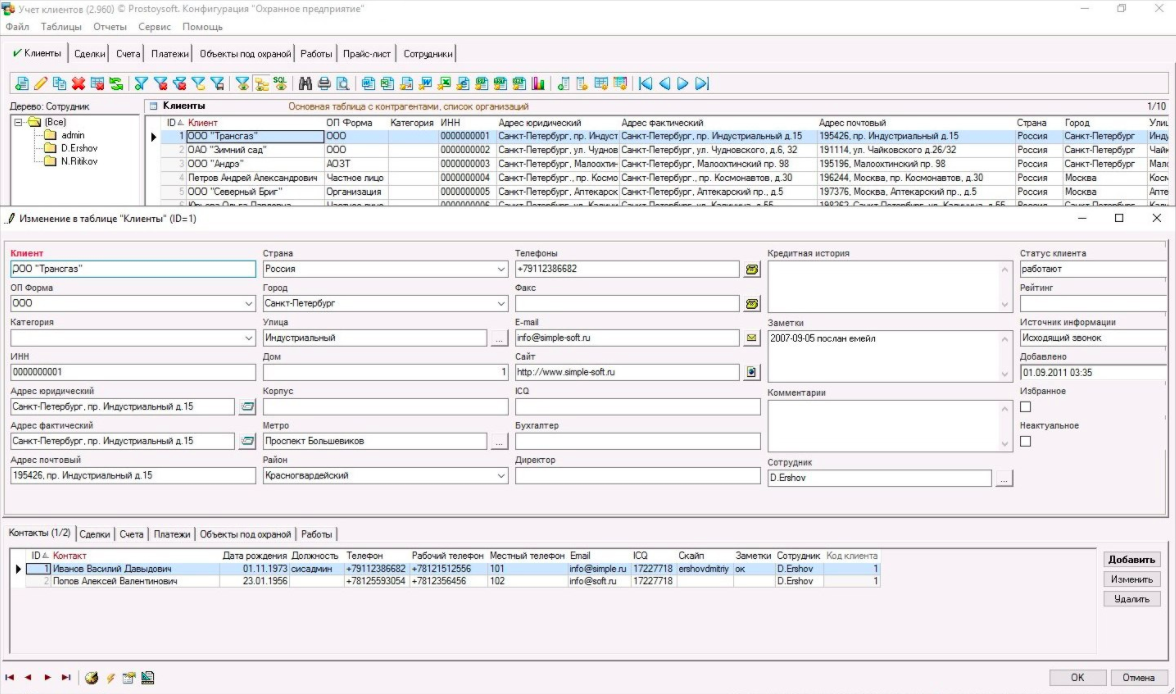Click the phone dial icon beside Телефоны

coord(752,269)
